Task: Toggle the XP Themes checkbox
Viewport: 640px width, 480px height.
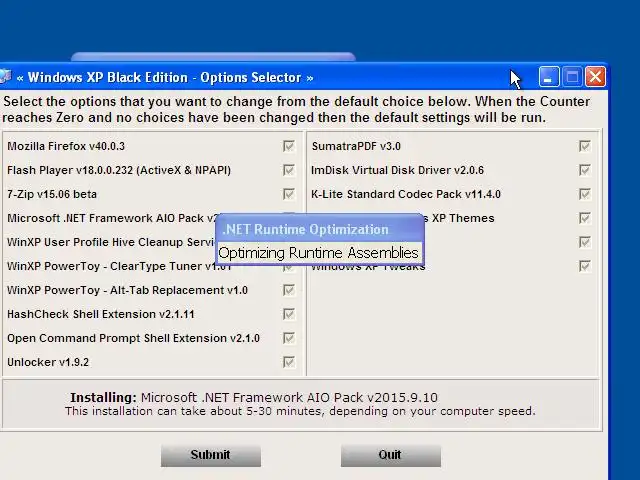Action: 584,218
